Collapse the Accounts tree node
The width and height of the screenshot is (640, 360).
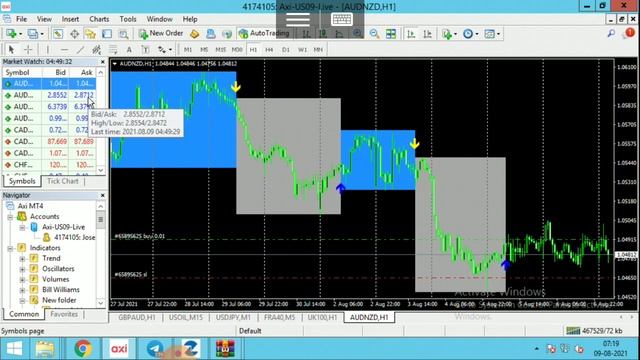10,217
